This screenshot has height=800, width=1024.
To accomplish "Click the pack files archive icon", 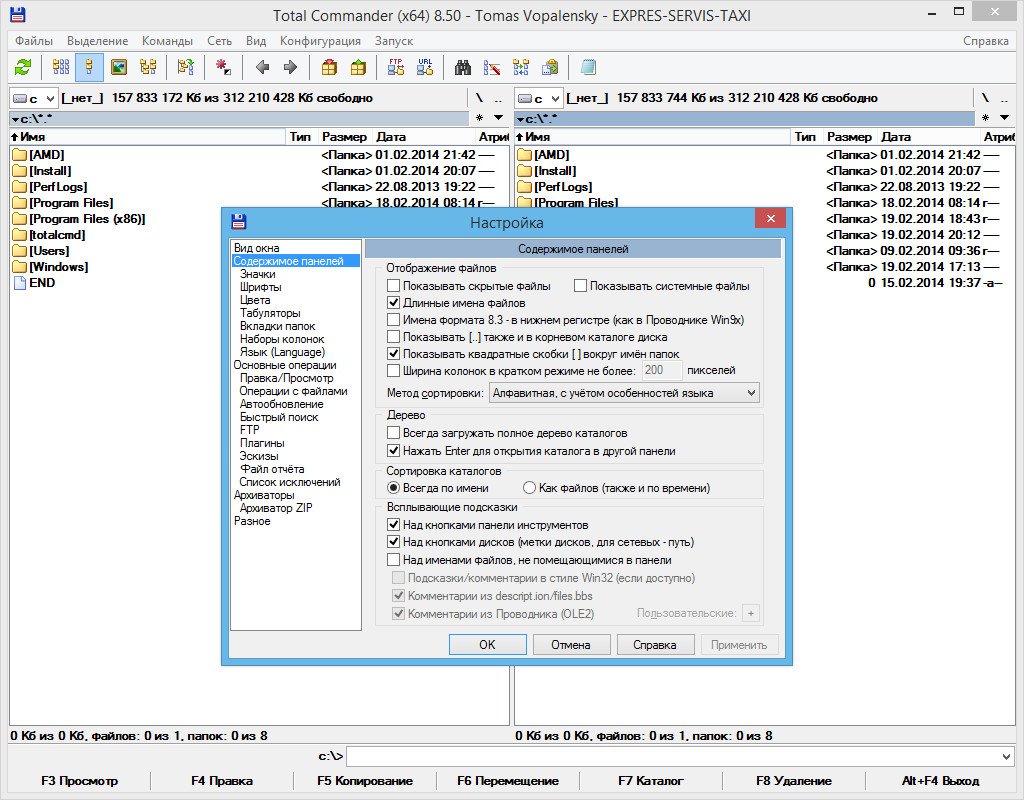I will coord(330,67).
